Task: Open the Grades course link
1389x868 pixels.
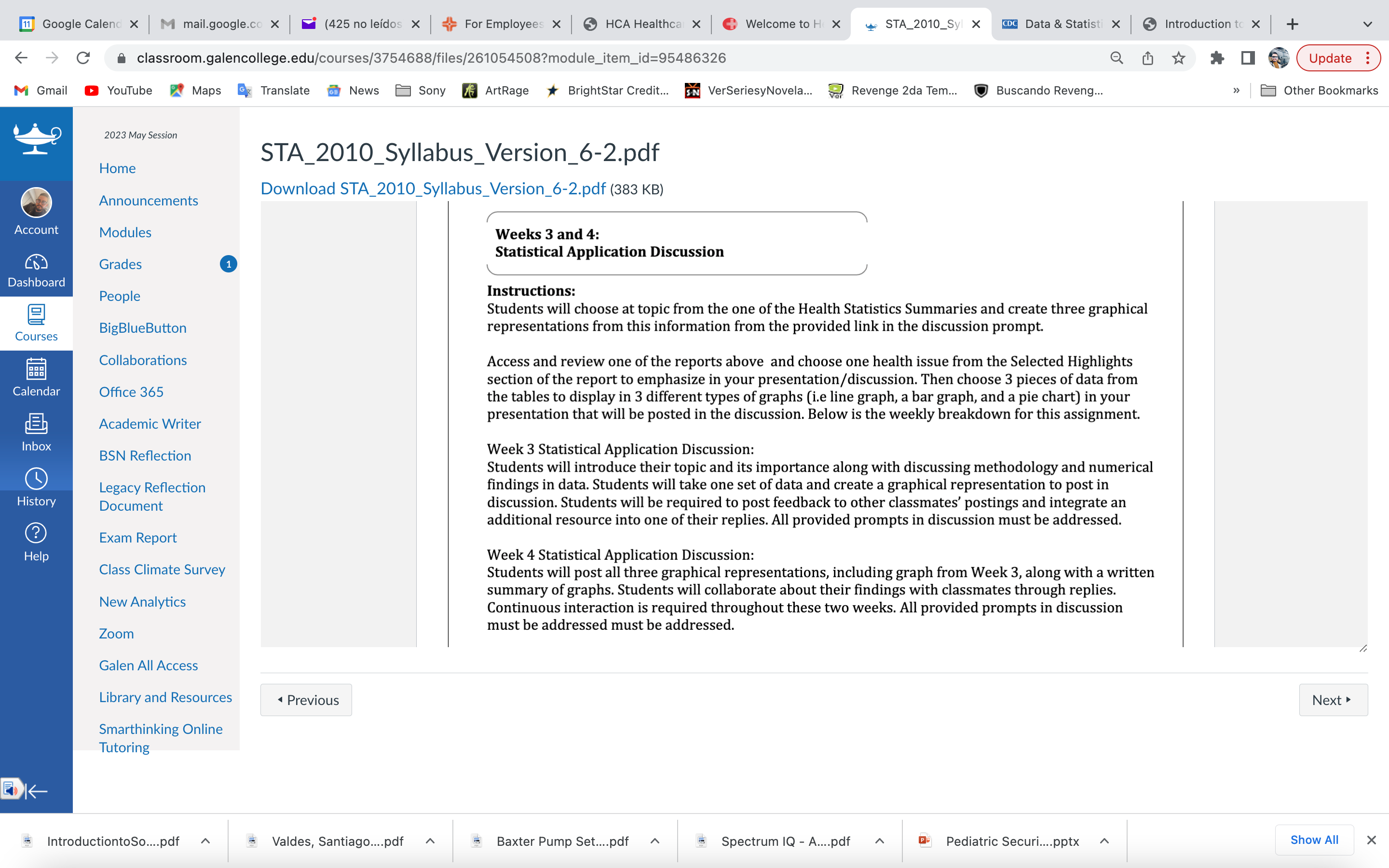Action: [x=120, y=264]
